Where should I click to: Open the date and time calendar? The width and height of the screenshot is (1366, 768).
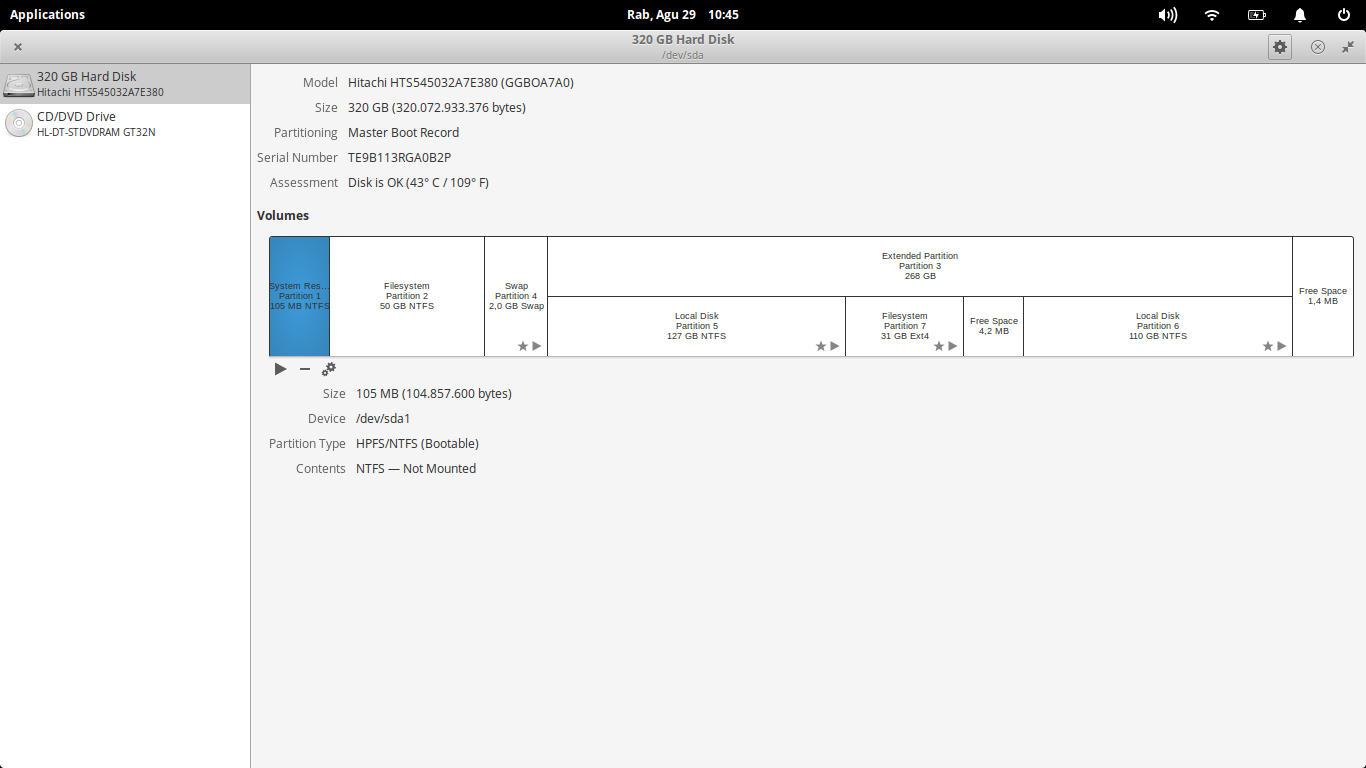pyautogui.click(x=682, y=15)
